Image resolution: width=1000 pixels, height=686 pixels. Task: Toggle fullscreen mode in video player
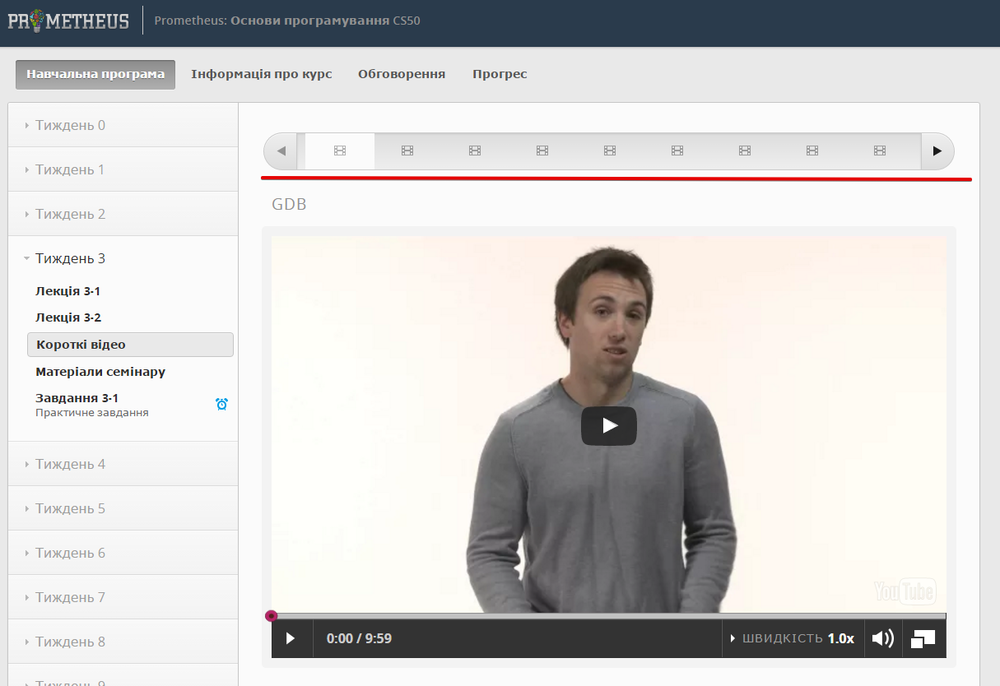click(x=923, y=638)
